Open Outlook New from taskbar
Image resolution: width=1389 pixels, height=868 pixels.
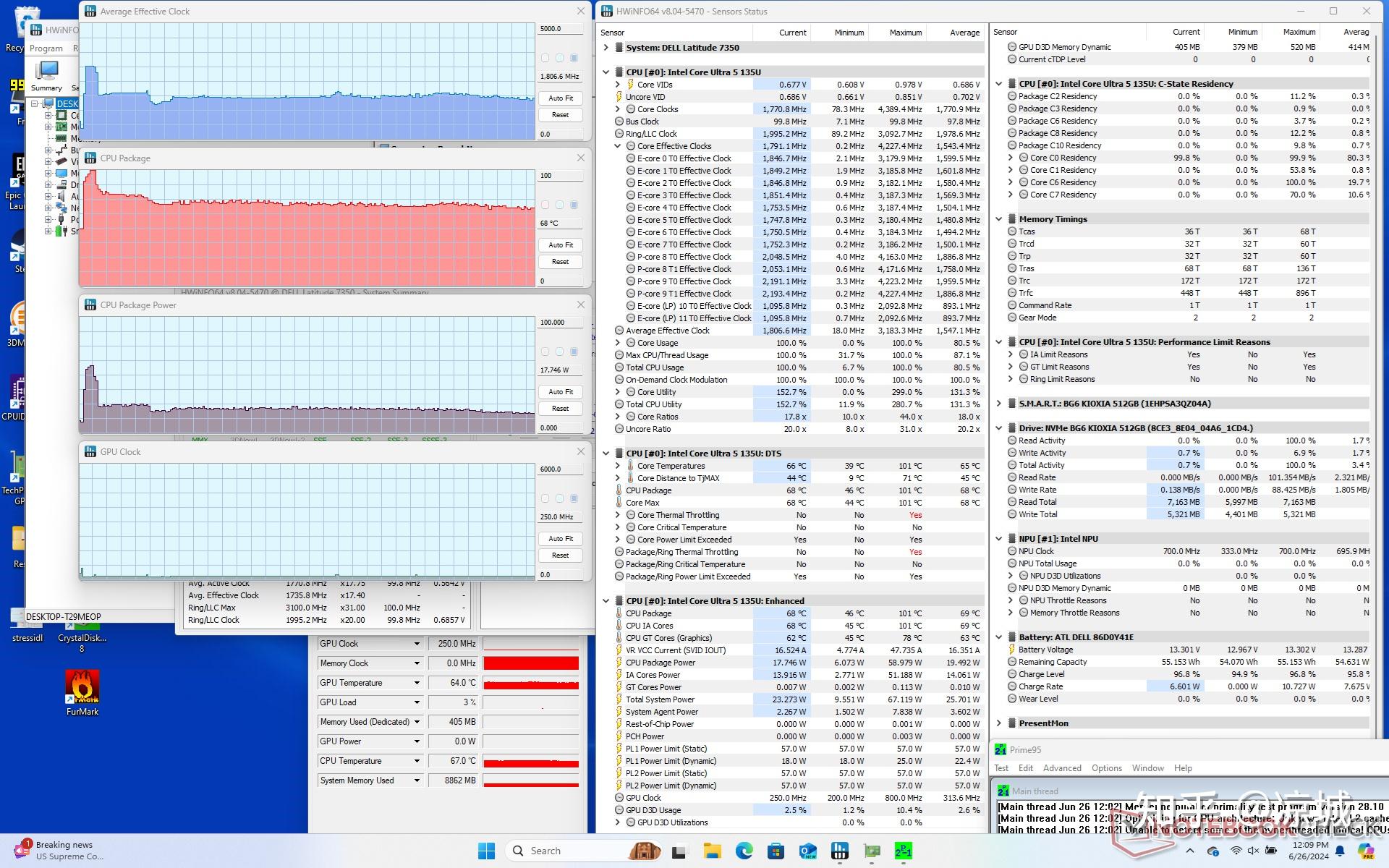coord(807,851)
